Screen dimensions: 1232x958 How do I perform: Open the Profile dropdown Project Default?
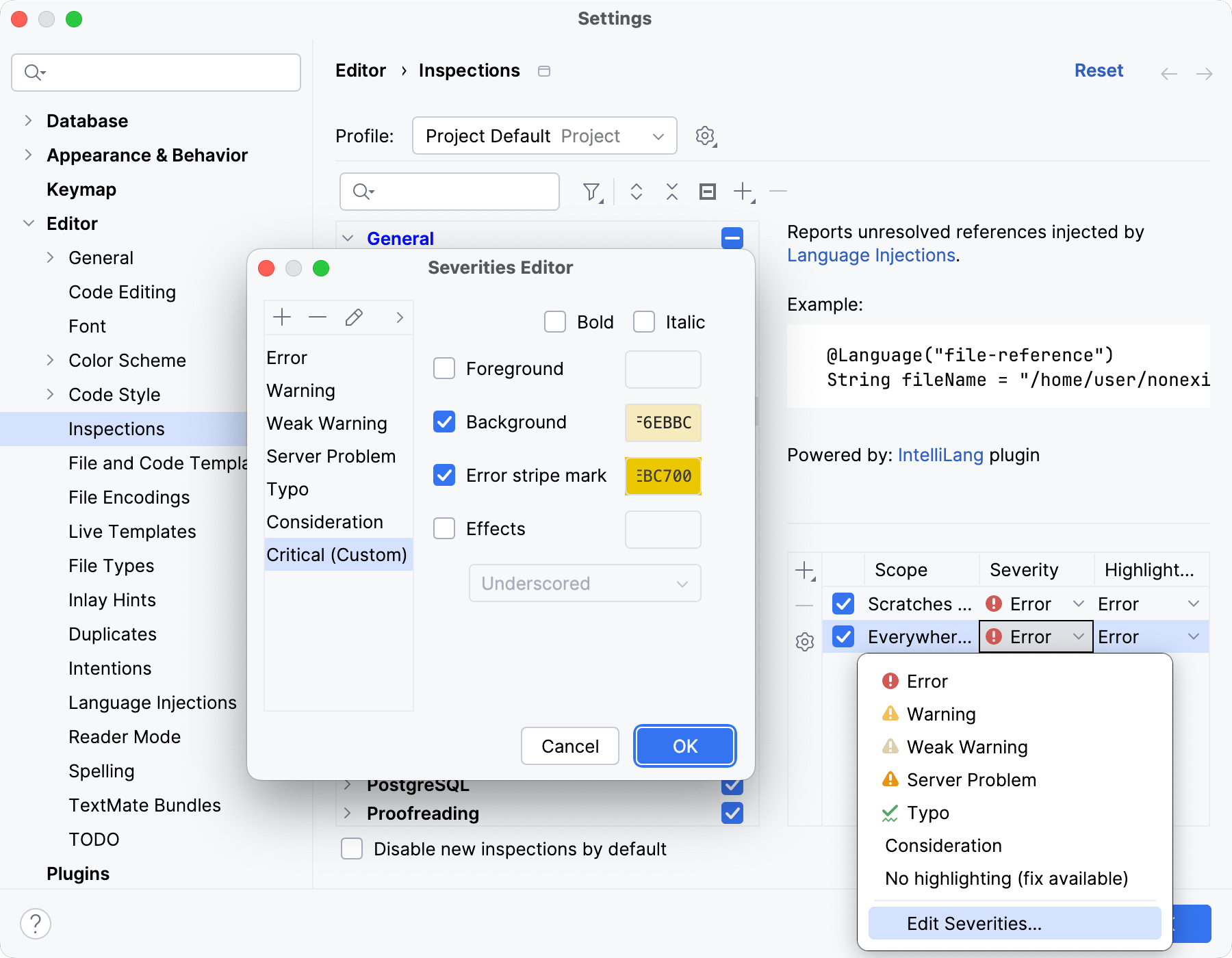click(x=544, y=136)
